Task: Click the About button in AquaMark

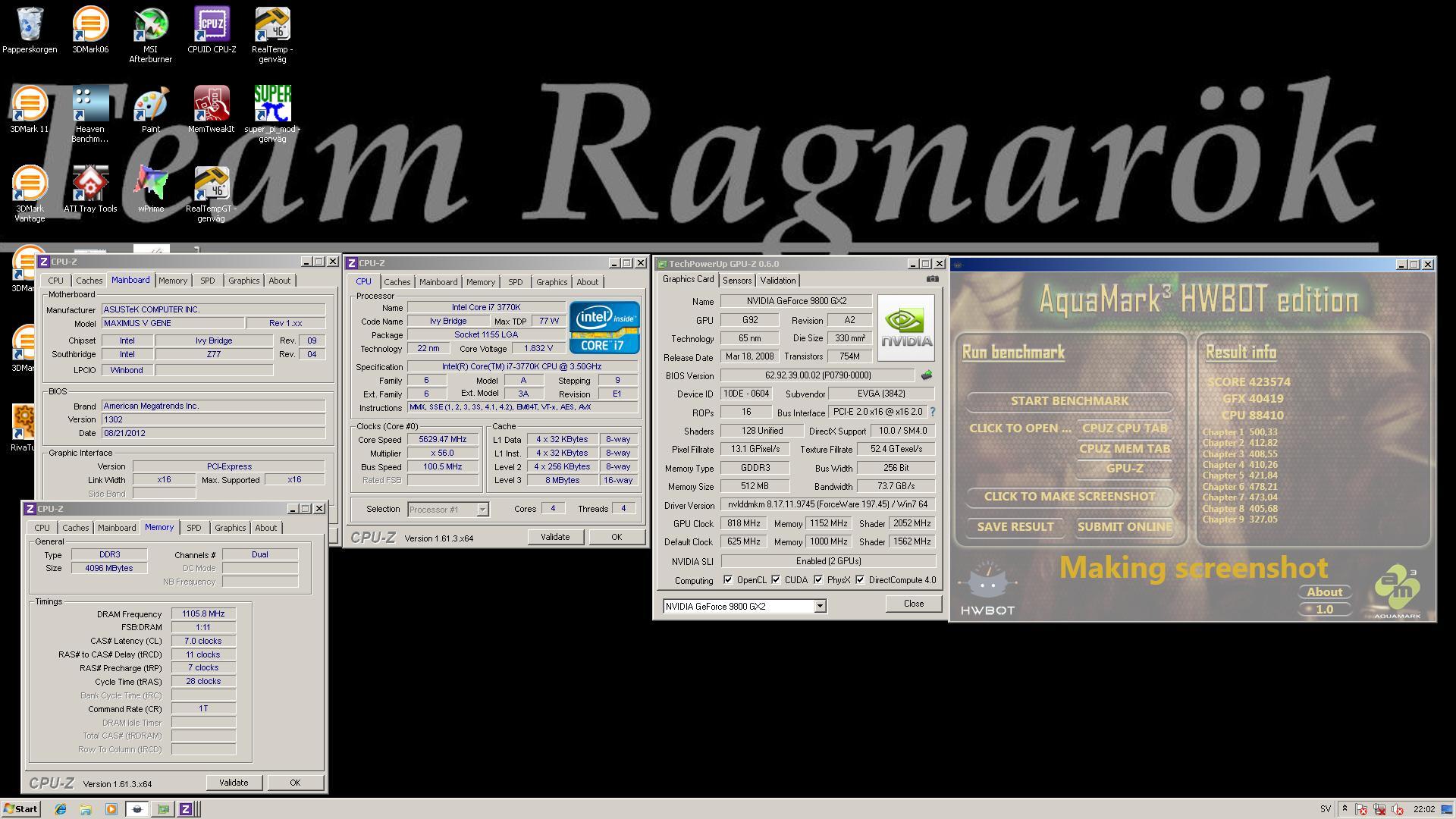Action: click(x=1324, y=592)
